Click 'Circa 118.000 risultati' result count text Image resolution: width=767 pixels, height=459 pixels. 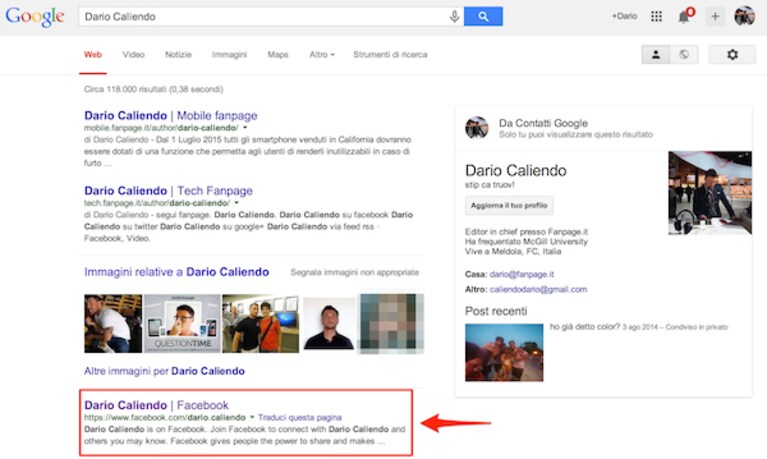click(154, 89)
